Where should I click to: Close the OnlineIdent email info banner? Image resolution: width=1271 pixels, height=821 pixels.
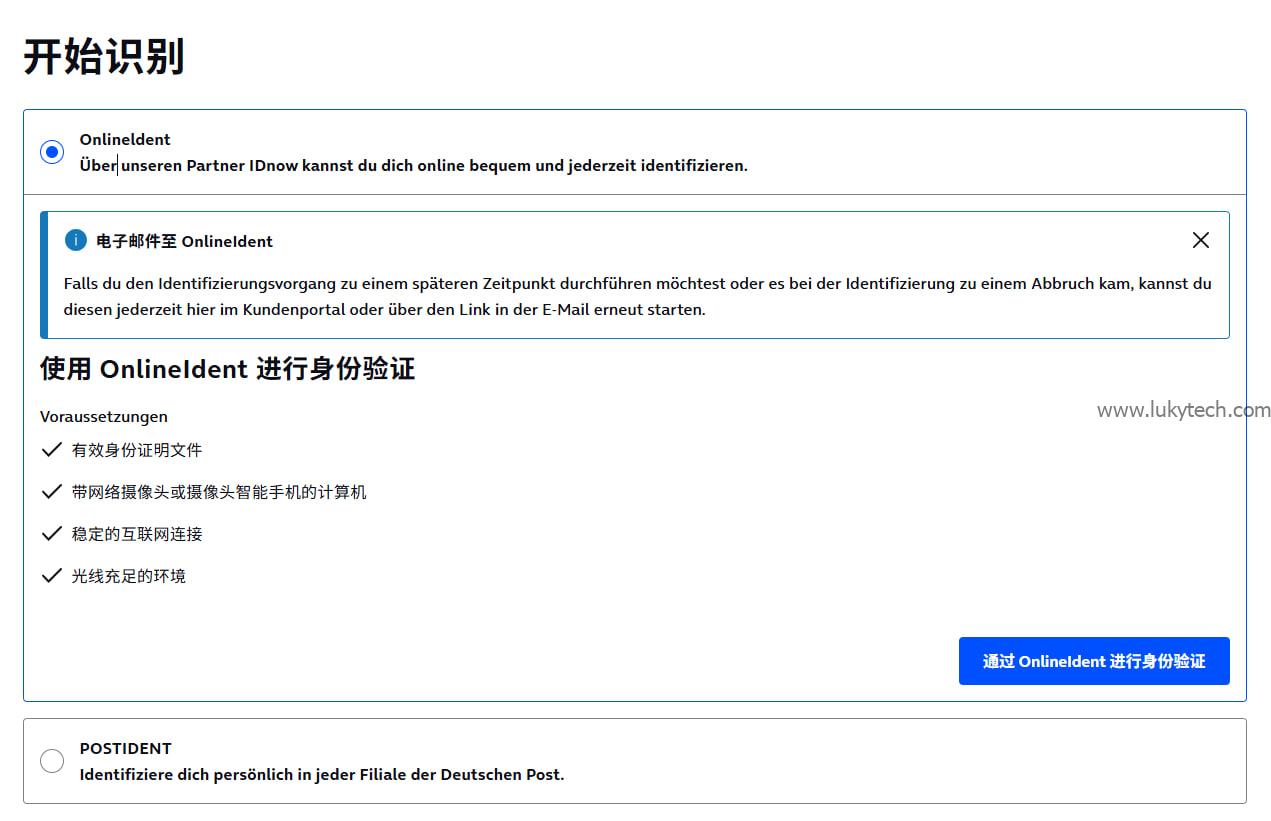[1200, 240]
